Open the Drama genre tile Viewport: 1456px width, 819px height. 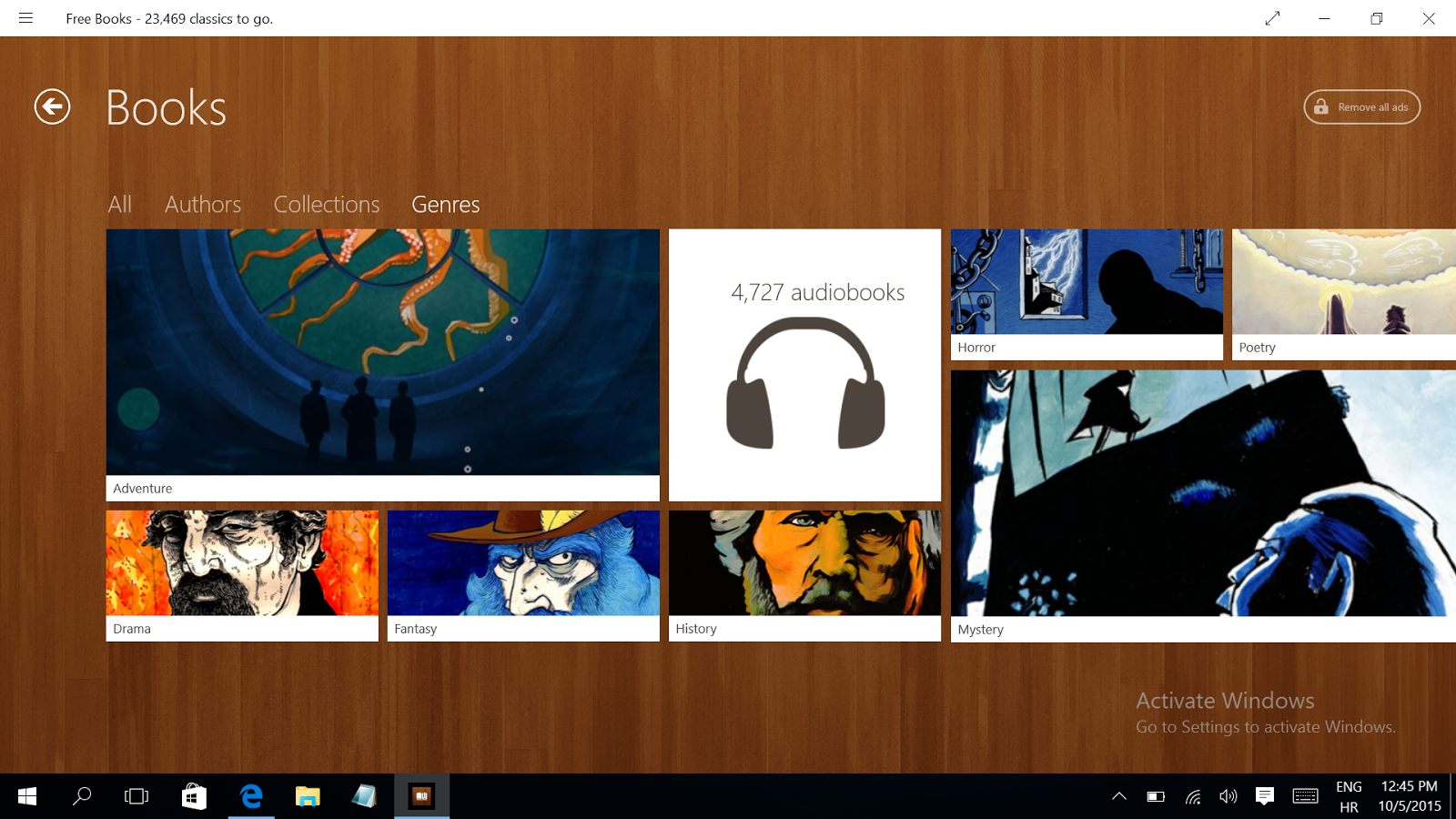(242, 575)
